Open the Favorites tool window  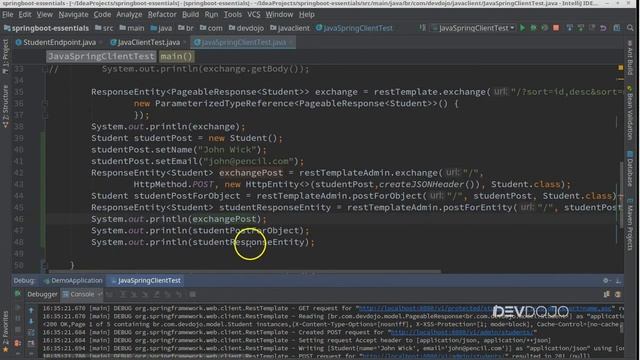pos(5,330)
